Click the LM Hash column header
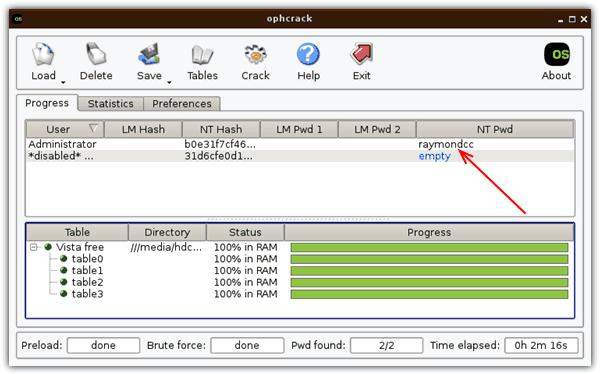600x374 pixels. tap(143, 129)
